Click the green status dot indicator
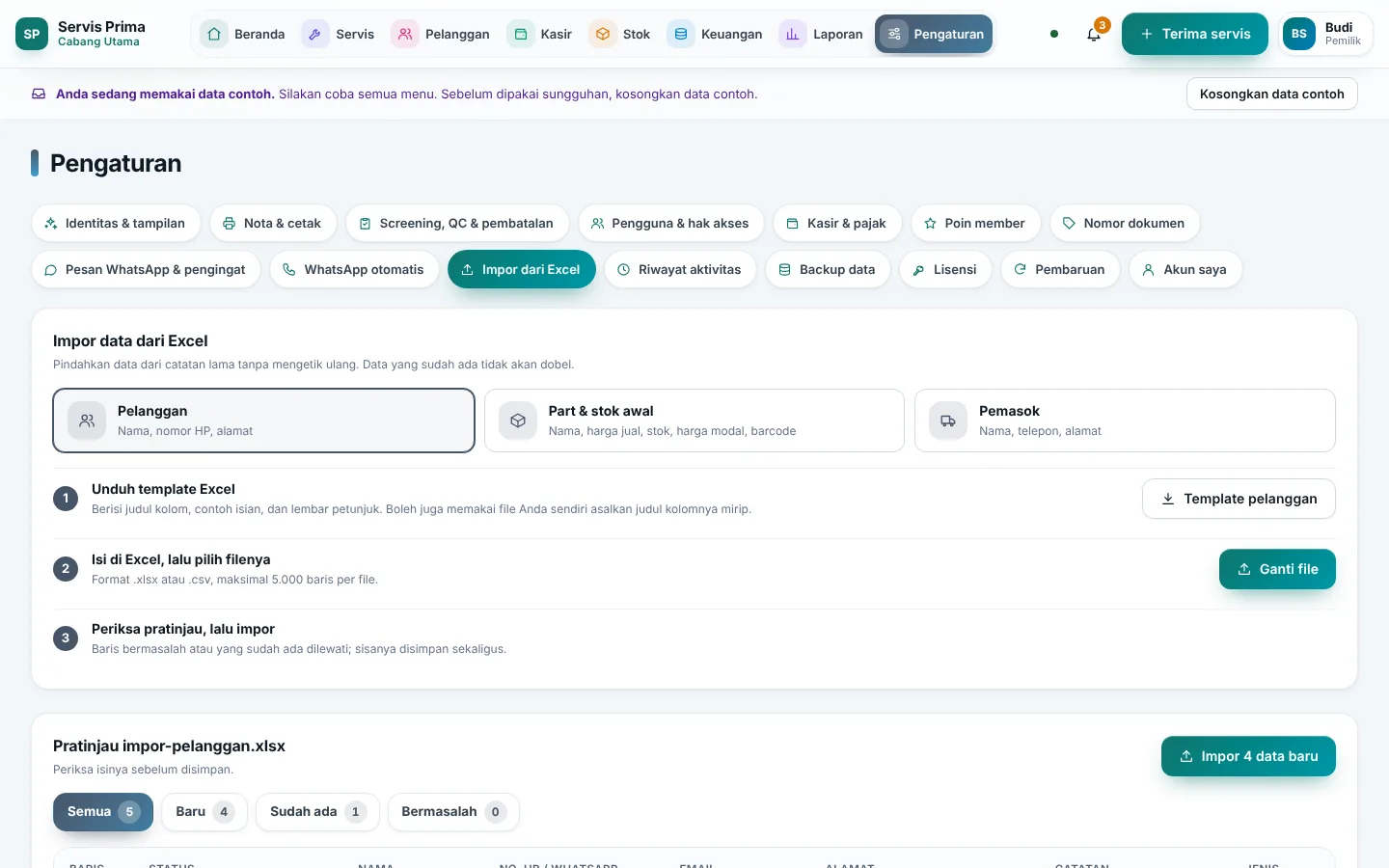 tap(1054, 34)
